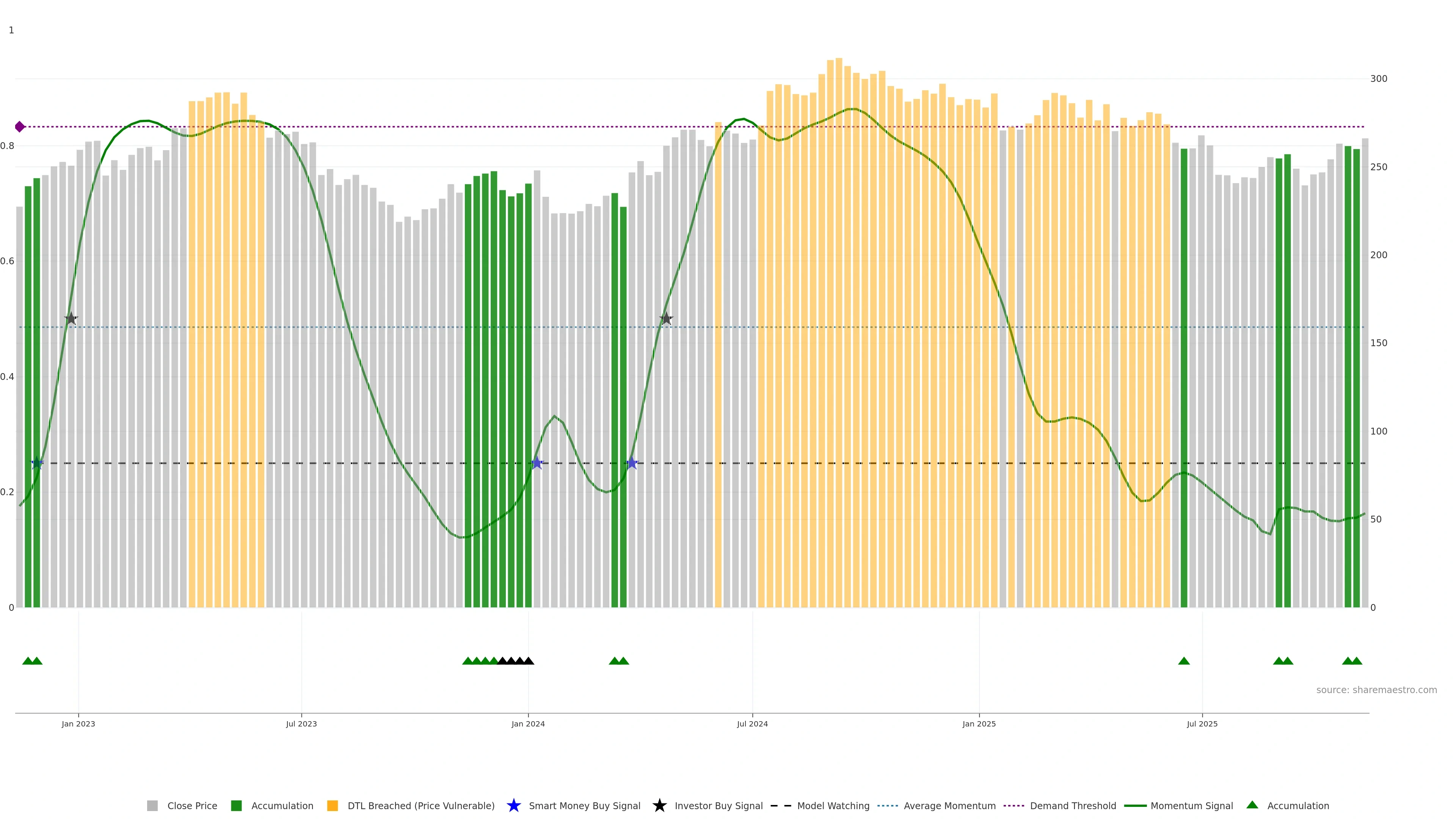Click the black Investor Buy star near Jan 2023
The height and width of the screenshot is (819, 1456).
click(71, 319)
